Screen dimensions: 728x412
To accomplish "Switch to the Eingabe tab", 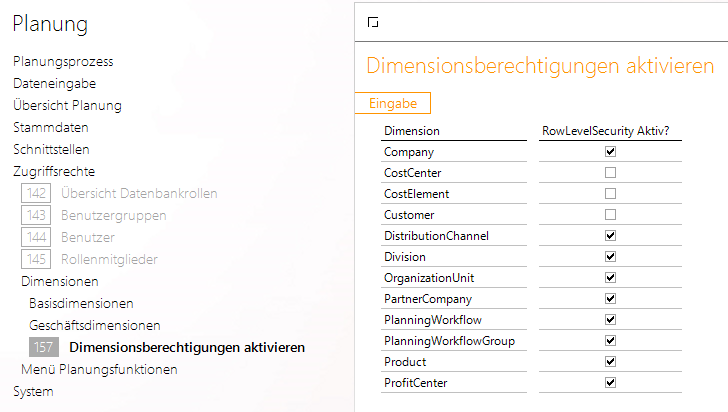I will click(x=392, y=103).
